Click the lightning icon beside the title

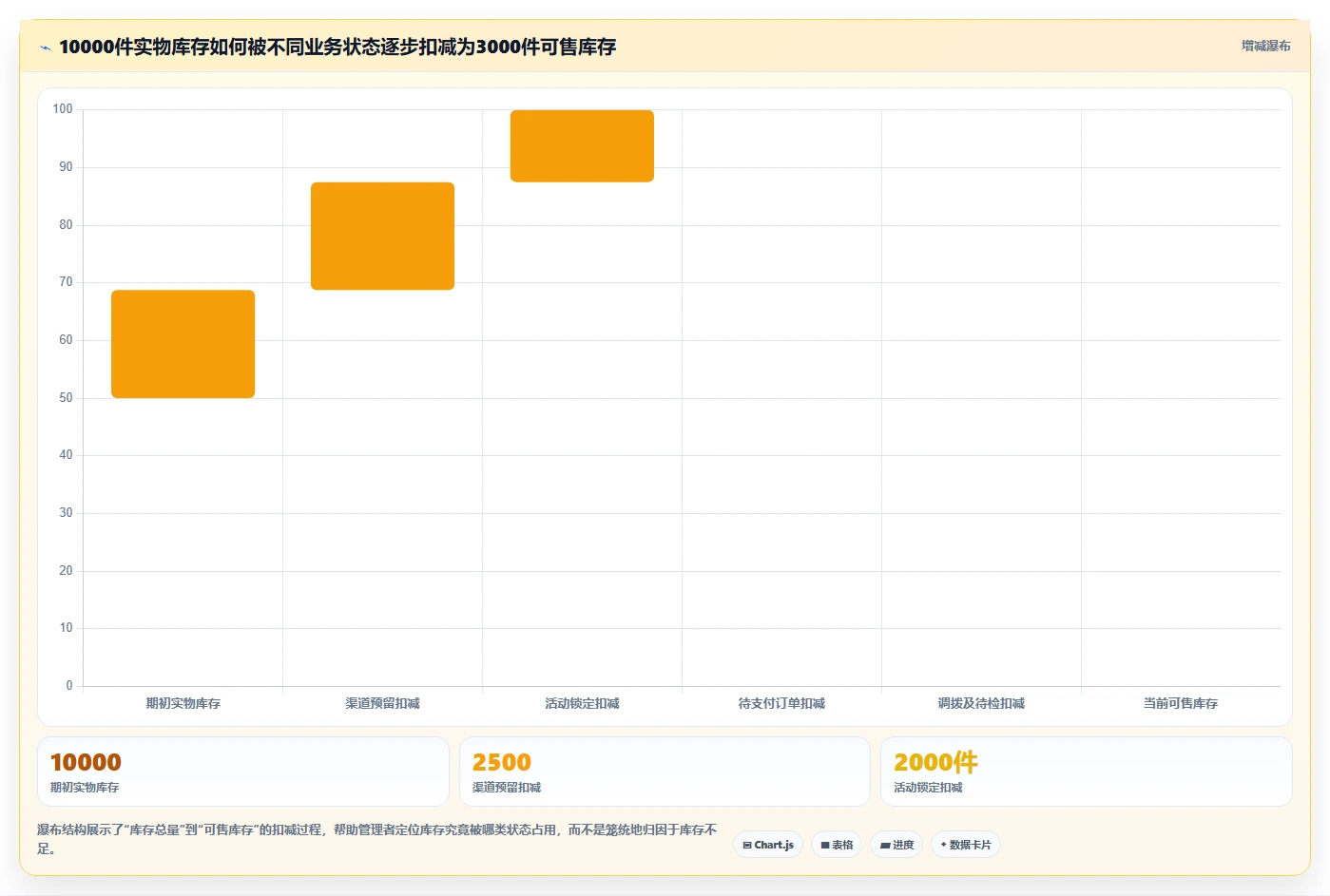pos(45,48)
